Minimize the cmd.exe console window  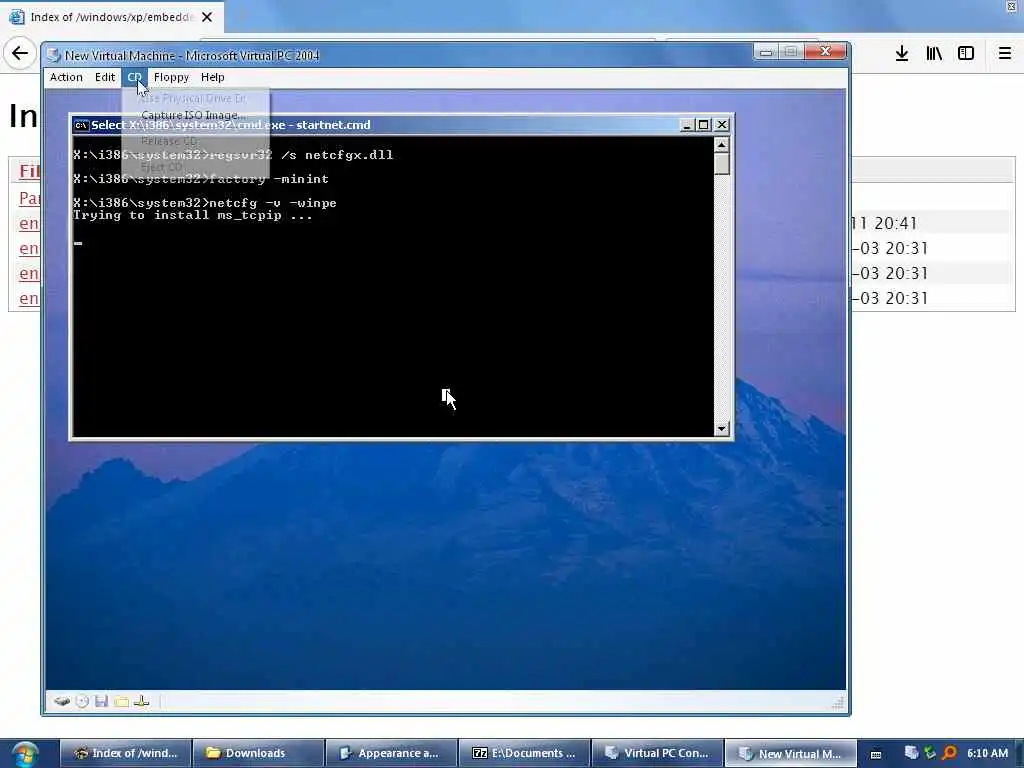click(x=686, y=125)
